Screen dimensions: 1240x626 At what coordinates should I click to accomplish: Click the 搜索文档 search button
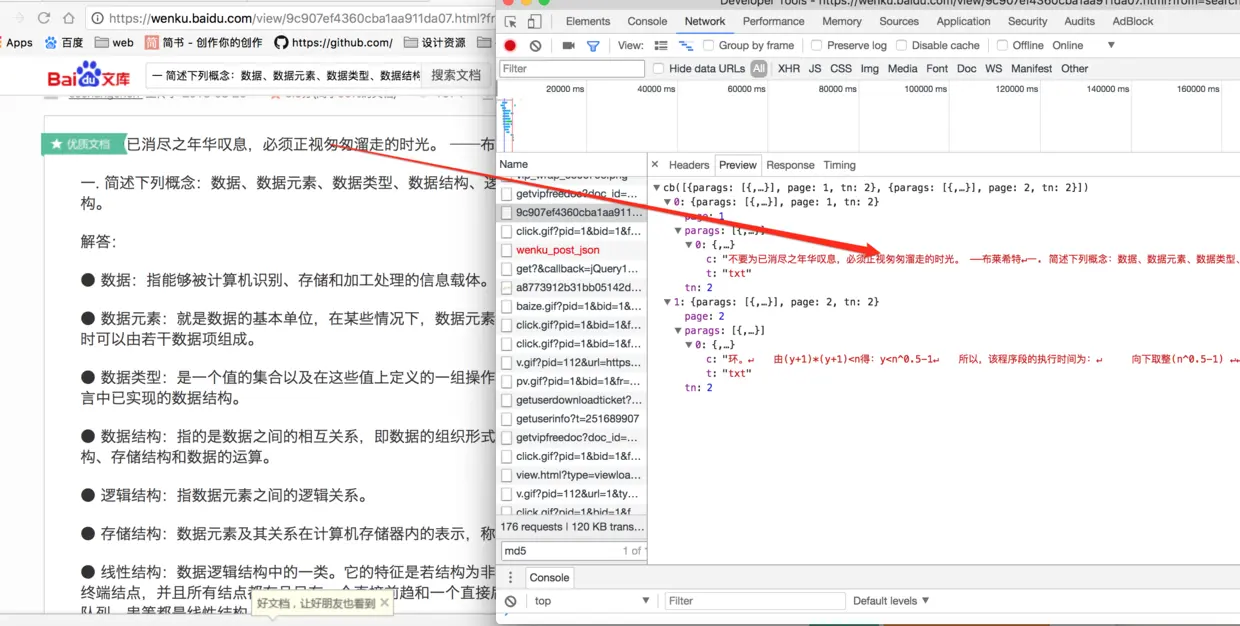click(455, 75)
